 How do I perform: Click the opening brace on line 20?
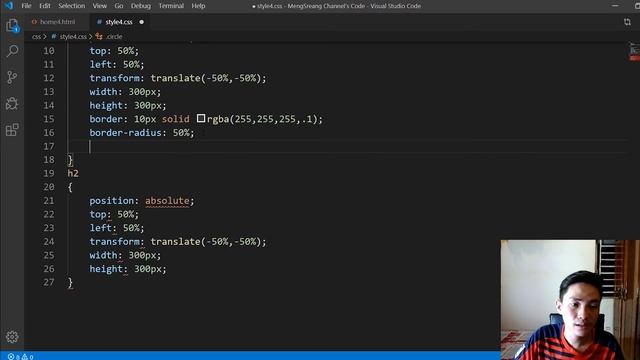[70, 187]
